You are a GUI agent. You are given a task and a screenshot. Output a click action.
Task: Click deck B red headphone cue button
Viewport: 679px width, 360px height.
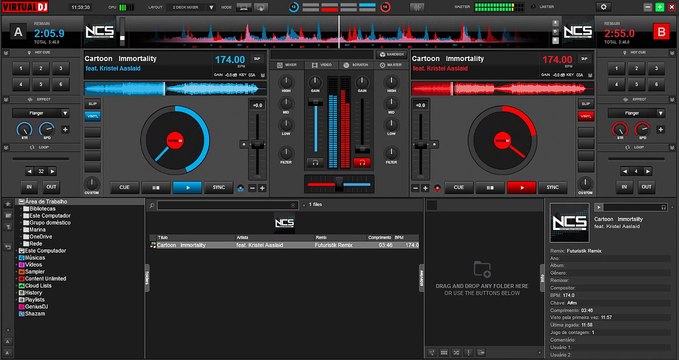[362, 163]
